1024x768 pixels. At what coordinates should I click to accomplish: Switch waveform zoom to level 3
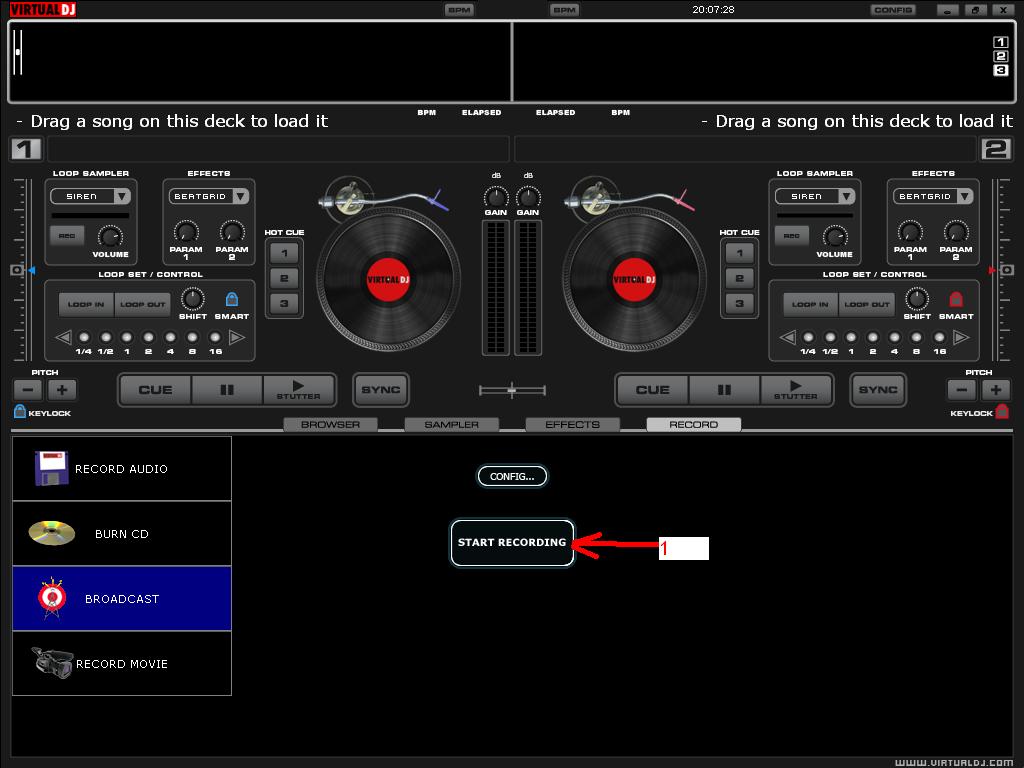(1000, 70)
